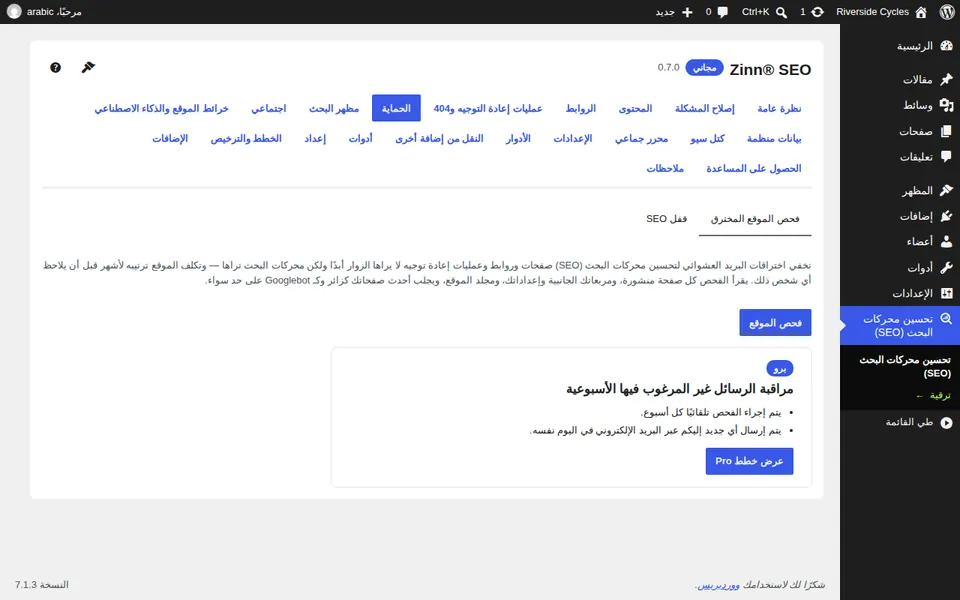Image resolution: width=960 pixels, height=600 pixels.
Task: Click the gavel icon in Zinn SEO header
Action: click(x=88, y=67)
